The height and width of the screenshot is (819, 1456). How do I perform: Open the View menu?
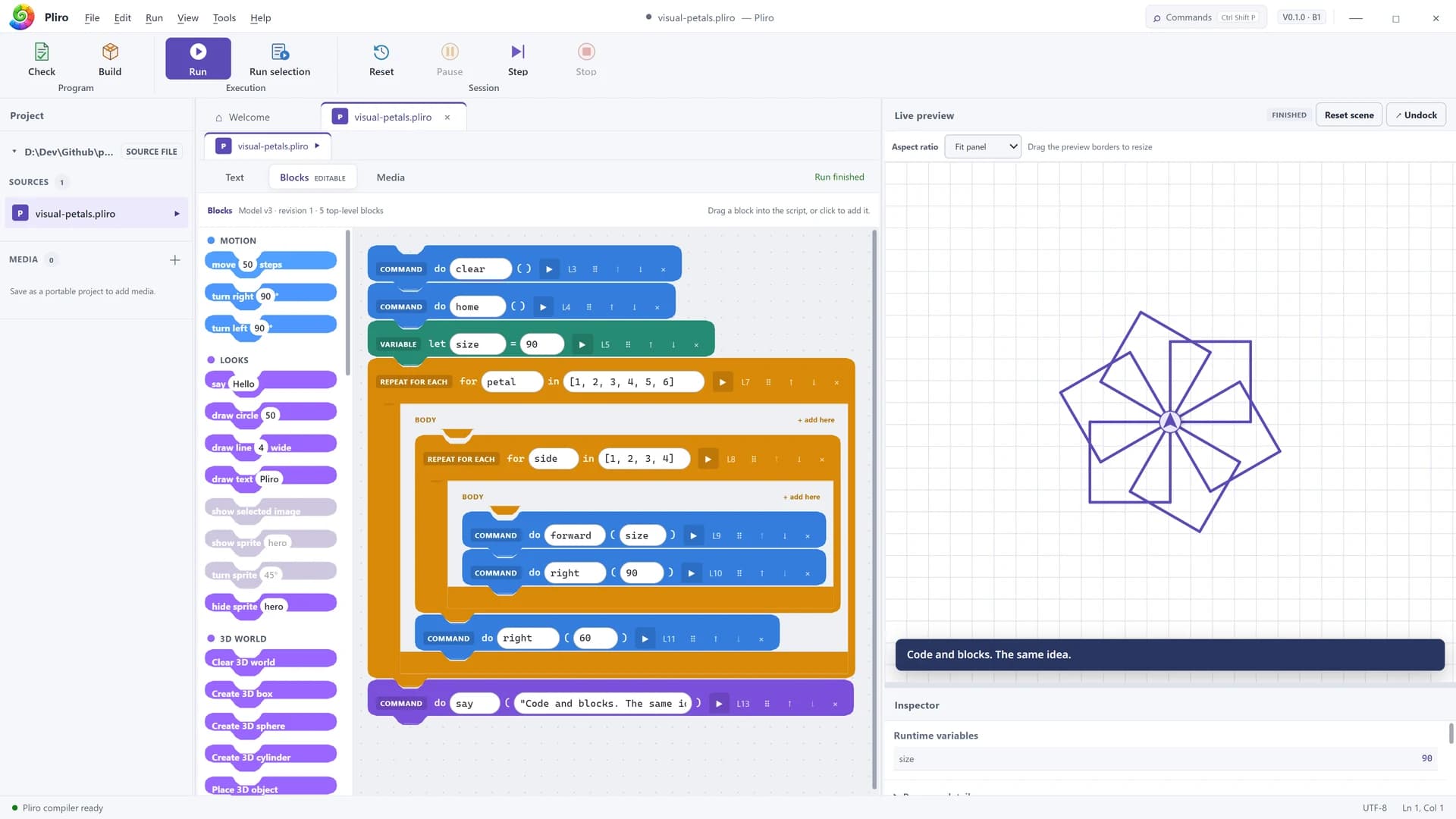(187, 17)
